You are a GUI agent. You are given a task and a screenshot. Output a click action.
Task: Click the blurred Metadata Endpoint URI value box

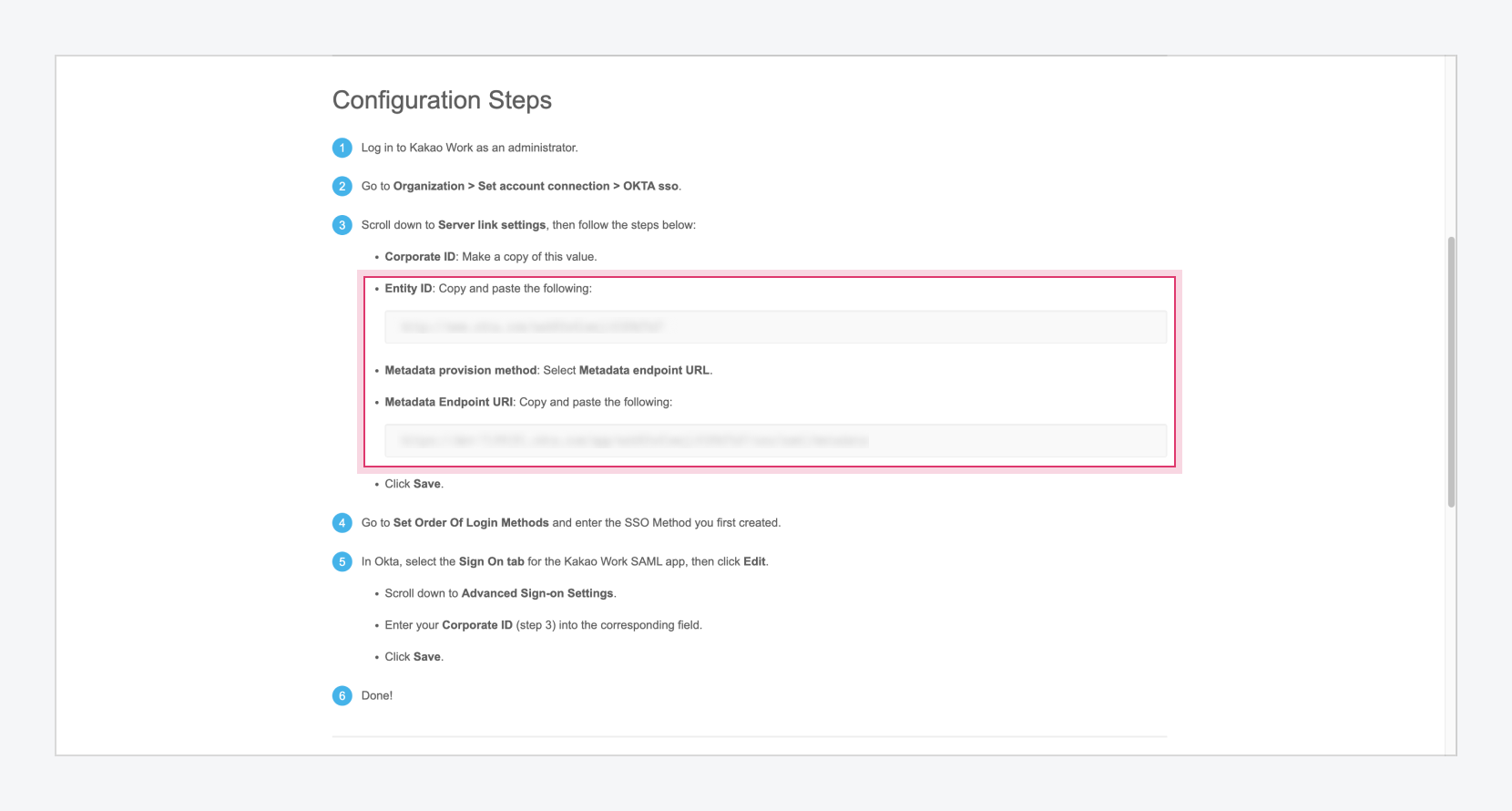click(x=775, y=441)
